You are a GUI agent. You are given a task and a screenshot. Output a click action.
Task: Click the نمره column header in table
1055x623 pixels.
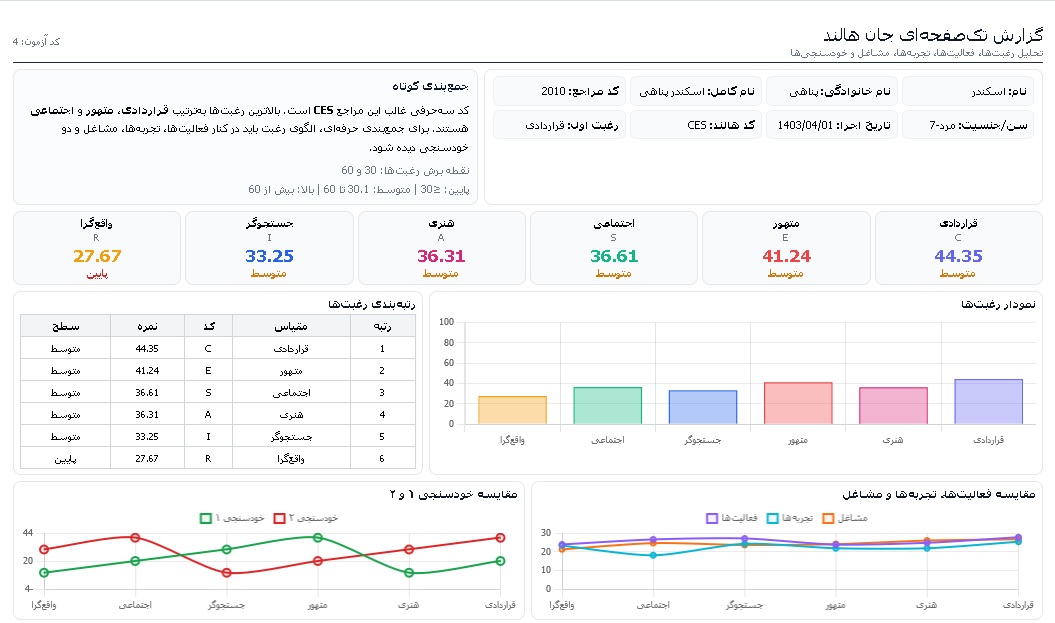[x=147, y=326]
